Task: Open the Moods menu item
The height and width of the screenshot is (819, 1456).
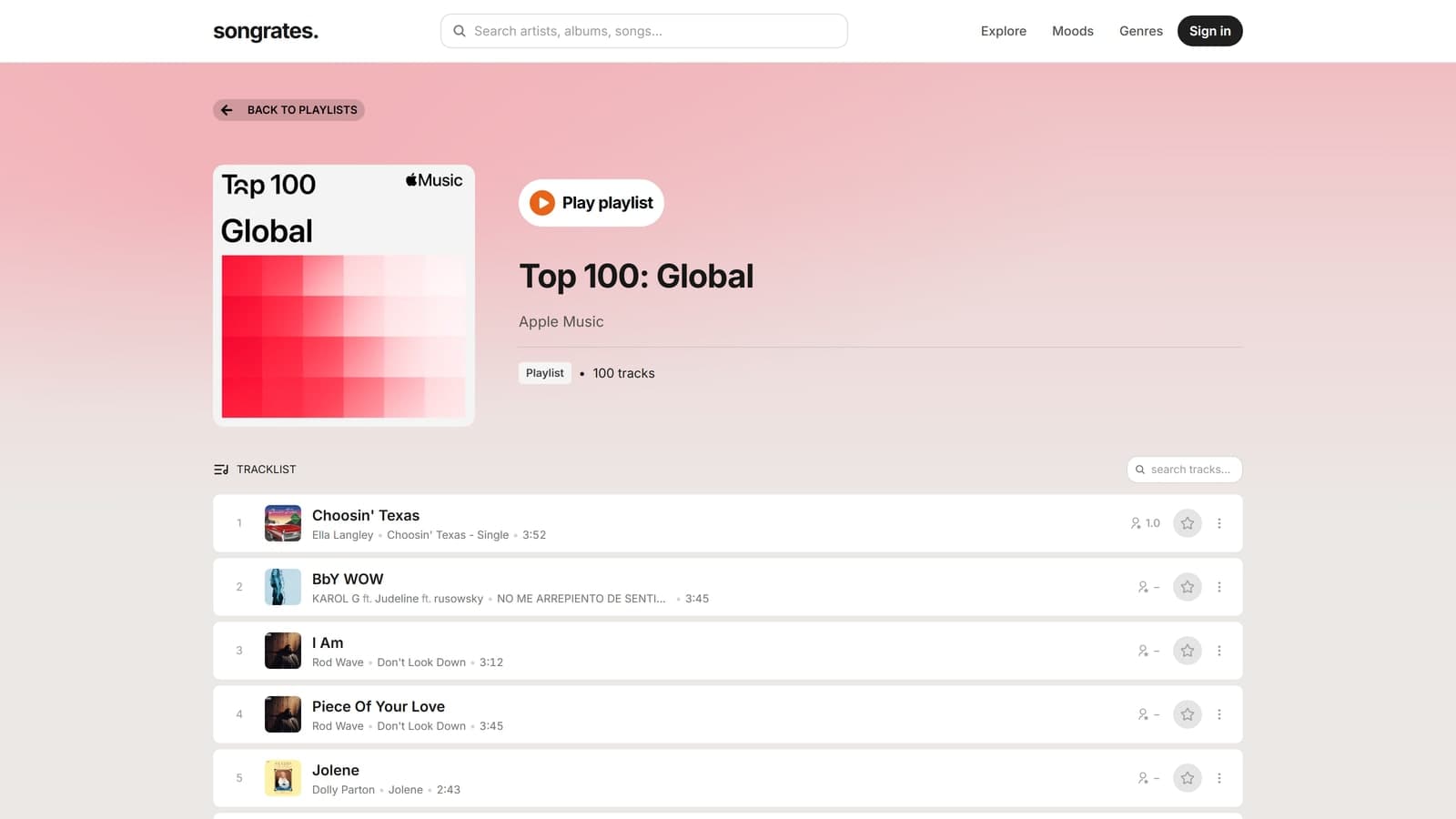Action: [x=1073, y=31]
